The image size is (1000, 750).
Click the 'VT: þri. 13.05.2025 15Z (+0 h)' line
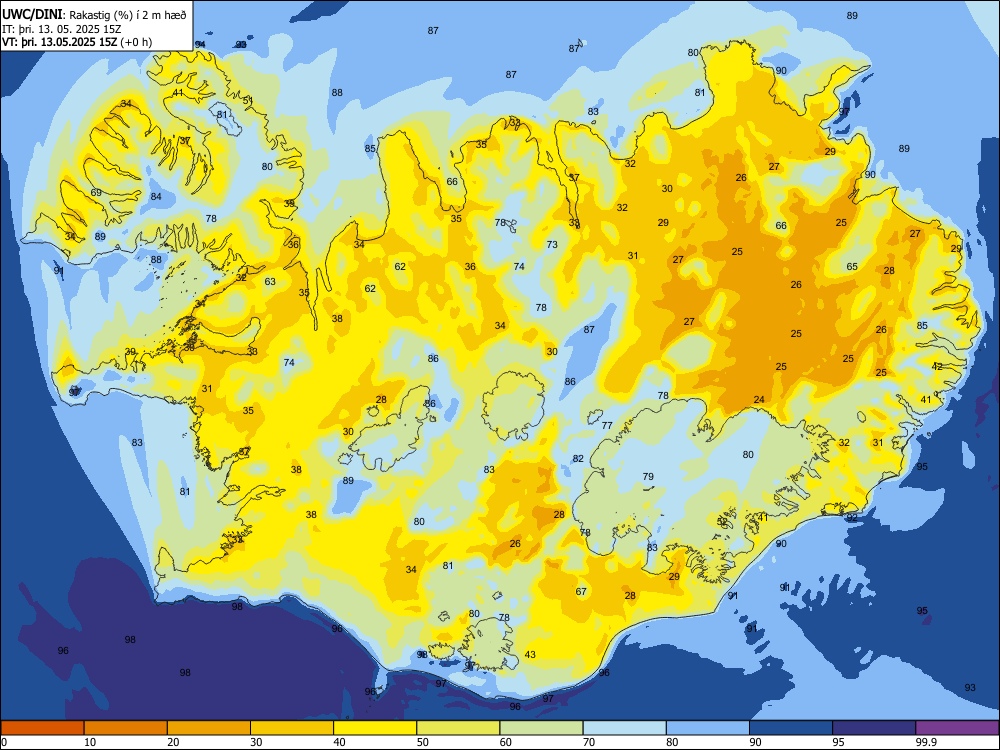pos(77,42)
